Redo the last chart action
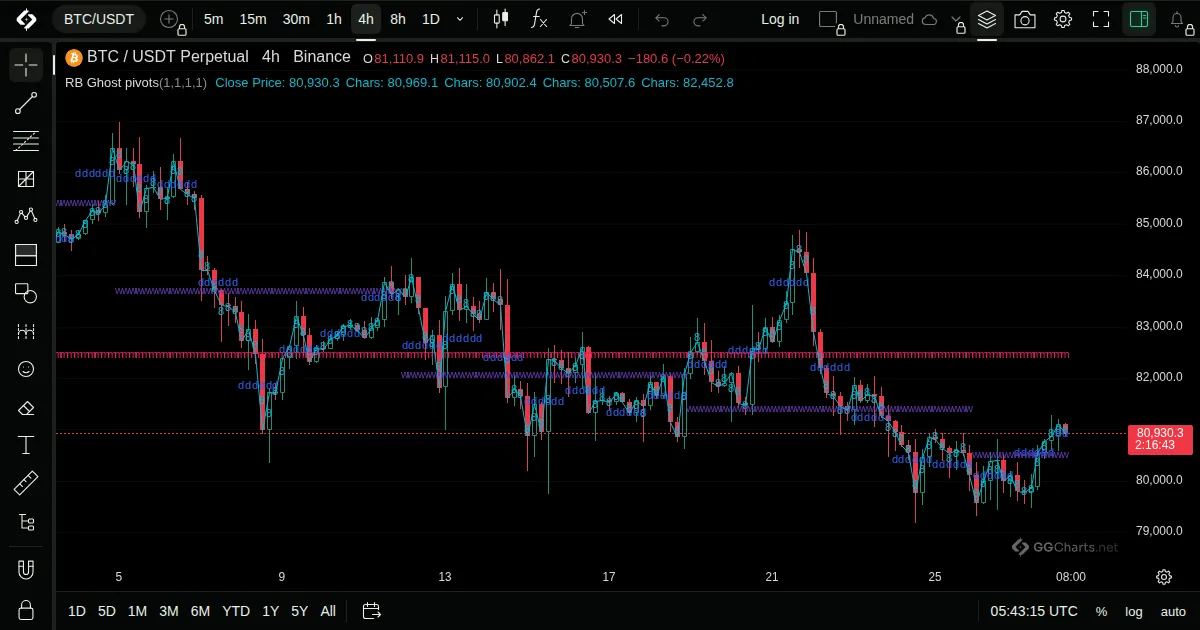 (x=700, y=19)
